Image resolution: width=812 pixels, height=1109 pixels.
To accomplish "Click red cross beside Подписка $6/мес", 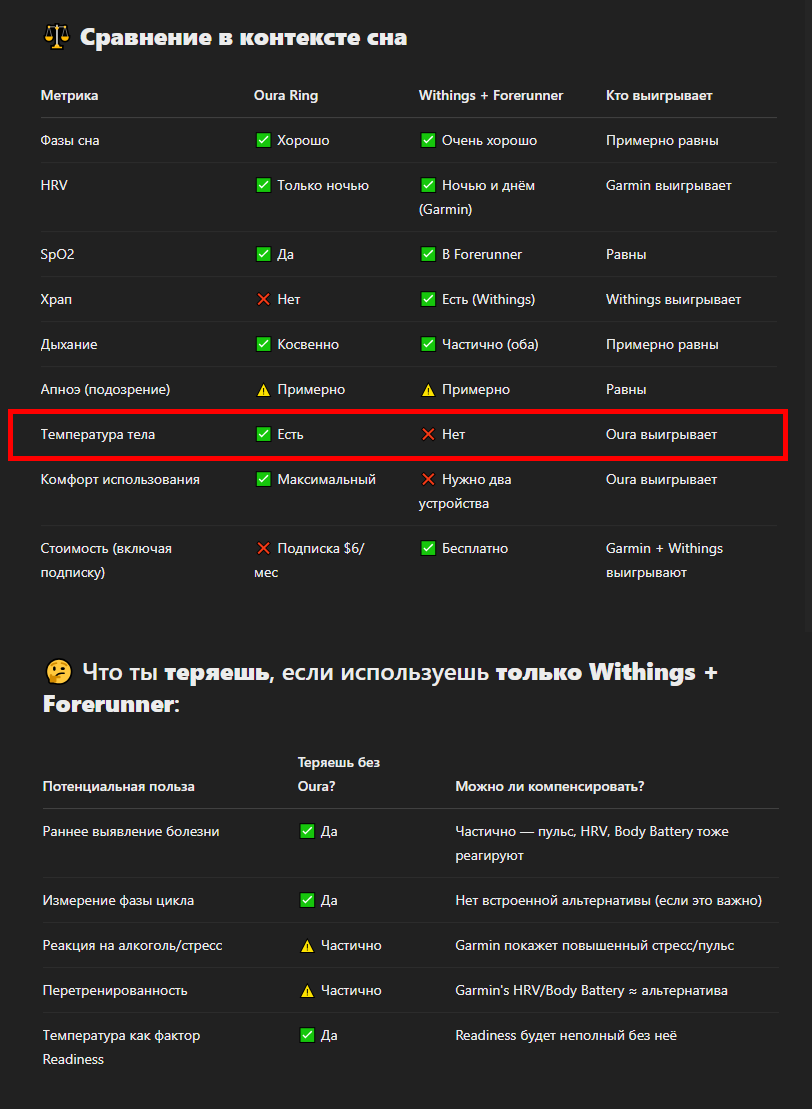I will tap(263, 548).
